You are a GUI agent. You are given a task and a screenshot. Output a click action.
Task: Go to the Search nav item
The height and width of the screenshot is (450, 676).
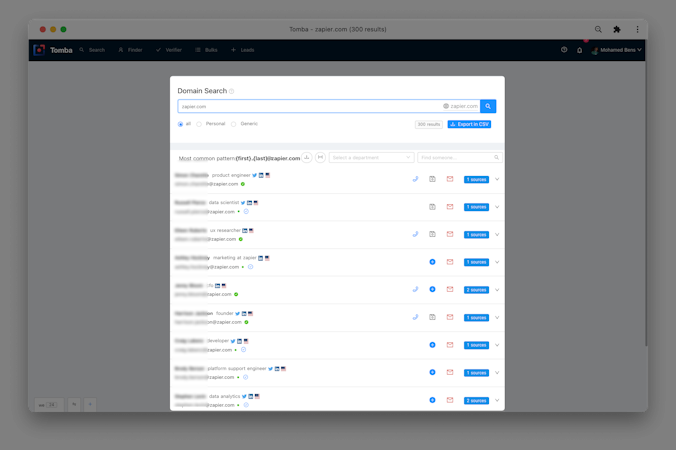pos(92,50)
